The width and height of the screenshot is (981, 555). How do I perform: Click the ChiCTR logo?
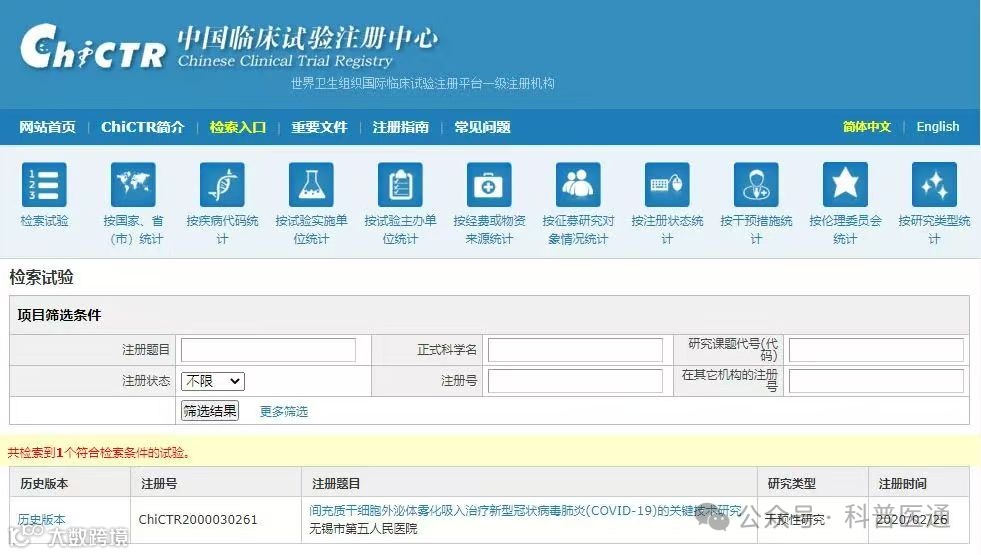(94, 46)
